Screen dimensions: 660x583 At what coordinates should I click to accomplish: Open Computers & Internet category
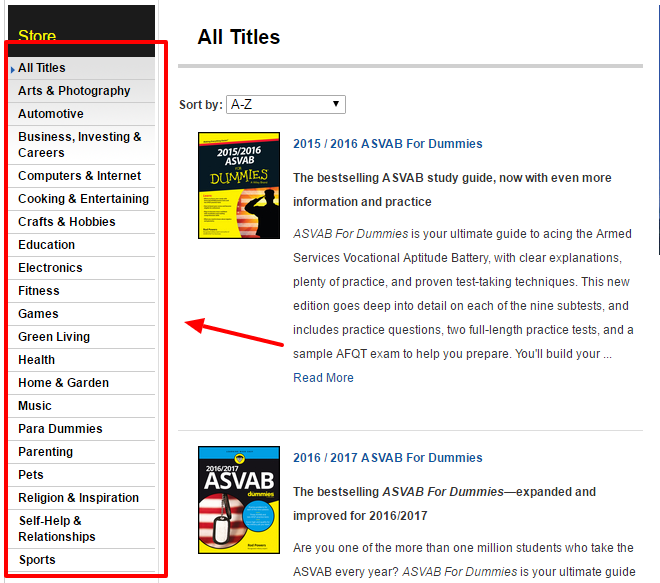click(80, 176)
